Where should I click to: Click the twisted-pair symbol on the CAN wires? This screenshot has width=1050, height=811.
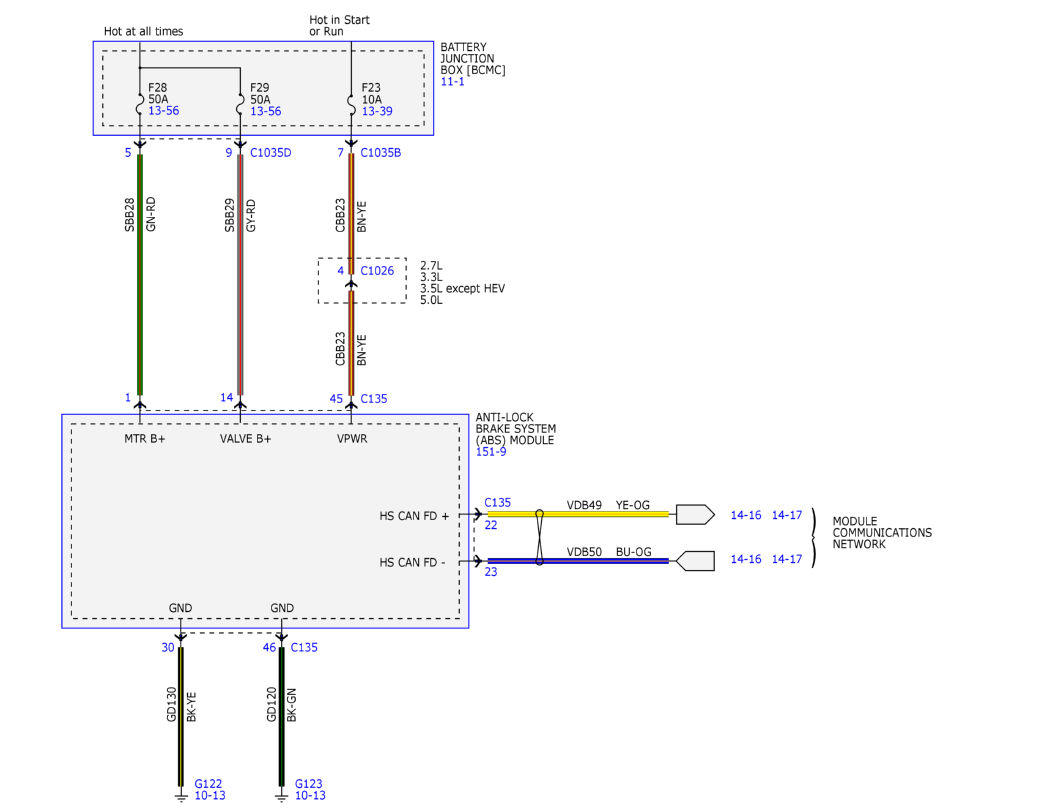539,538
